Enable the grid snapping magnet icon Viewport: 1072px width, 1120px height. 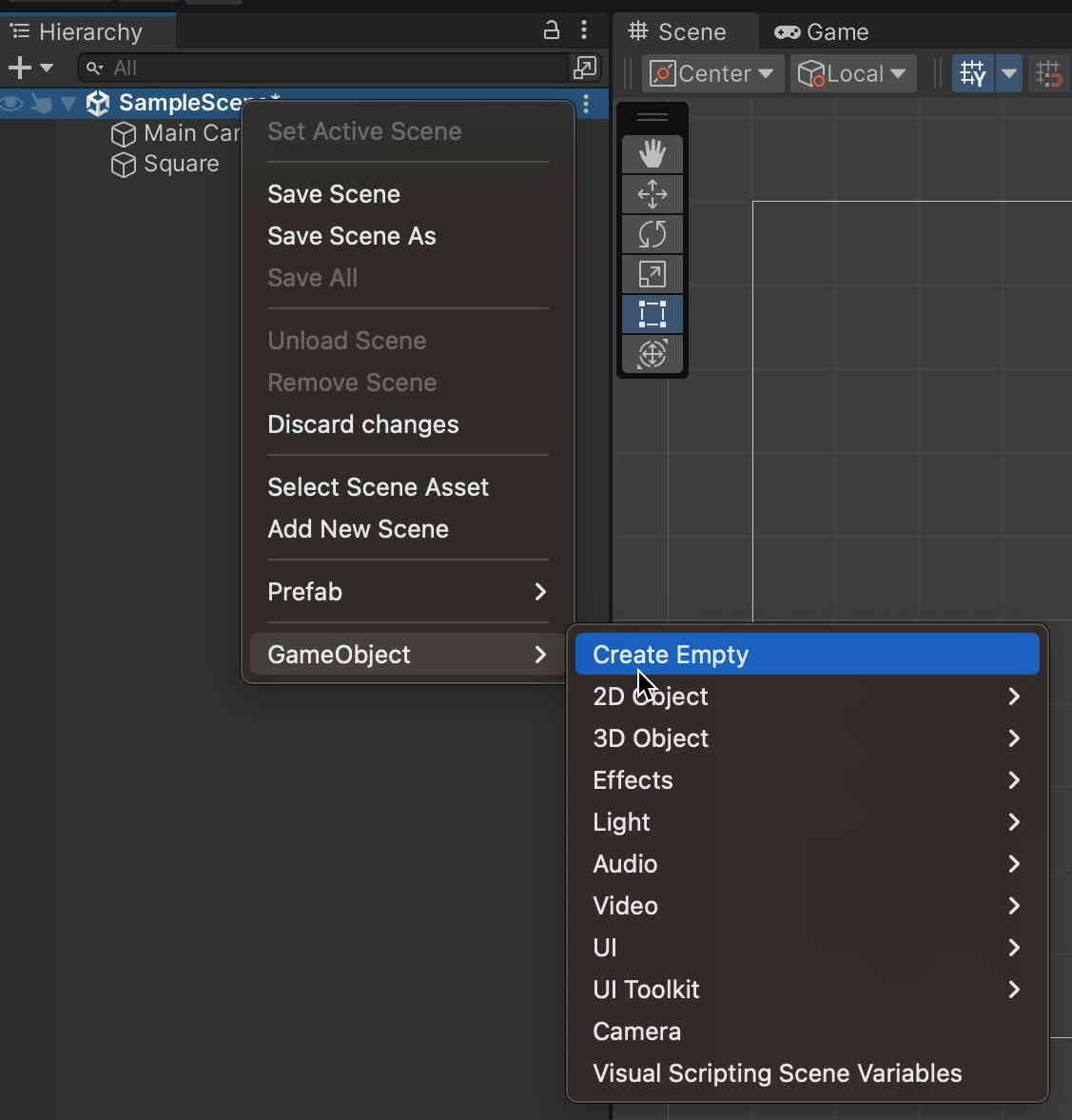click(1049, 73)
